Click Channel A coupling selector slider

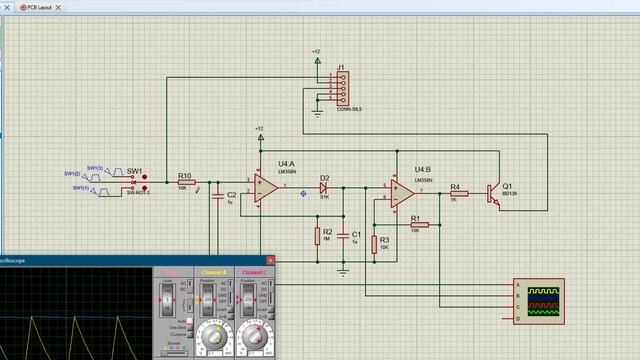(230, 293)
